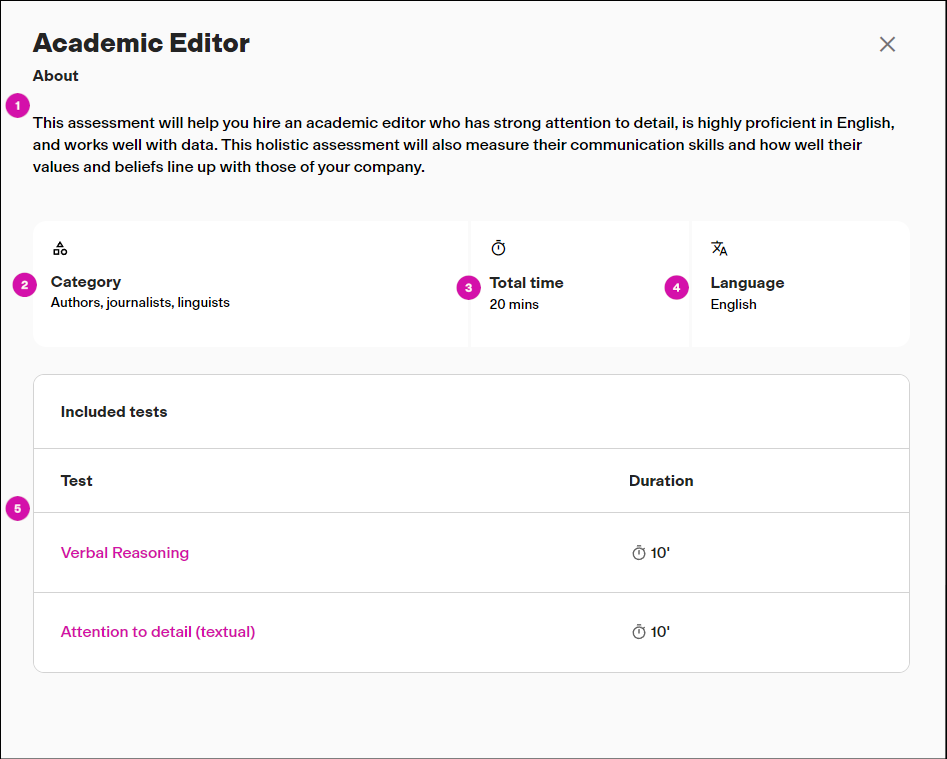This screenshot has height=759, width=947.
Task: Click the Duration column header
Action: (x=661, y=481)
